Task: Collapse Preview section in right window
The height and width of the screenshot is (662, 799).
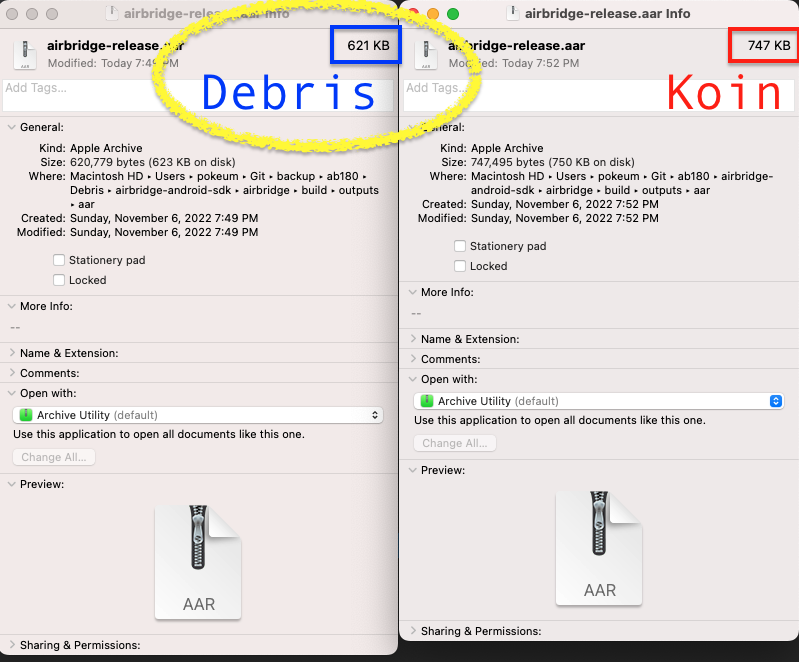Action: [413, 470]
